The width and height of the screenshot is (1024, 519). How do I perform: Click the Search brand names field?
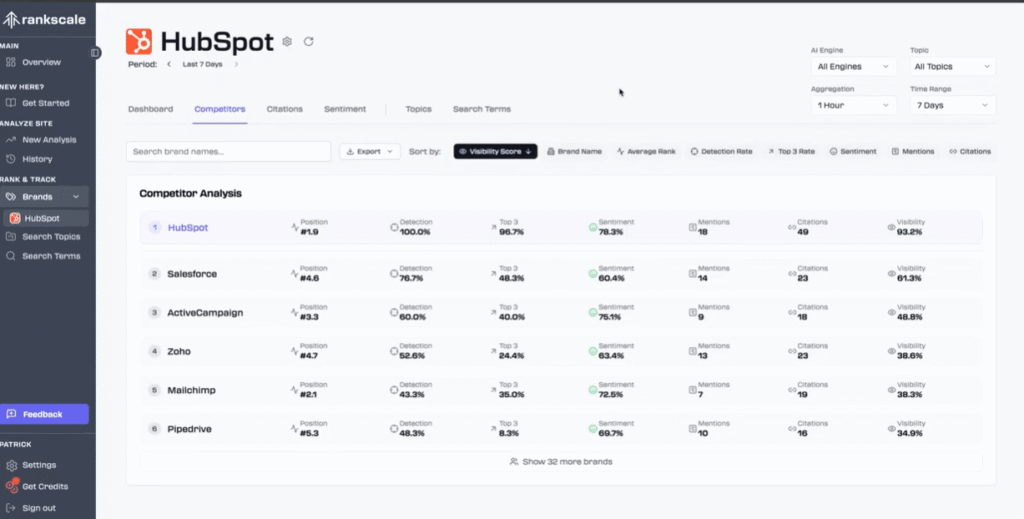tap(229, 151)
